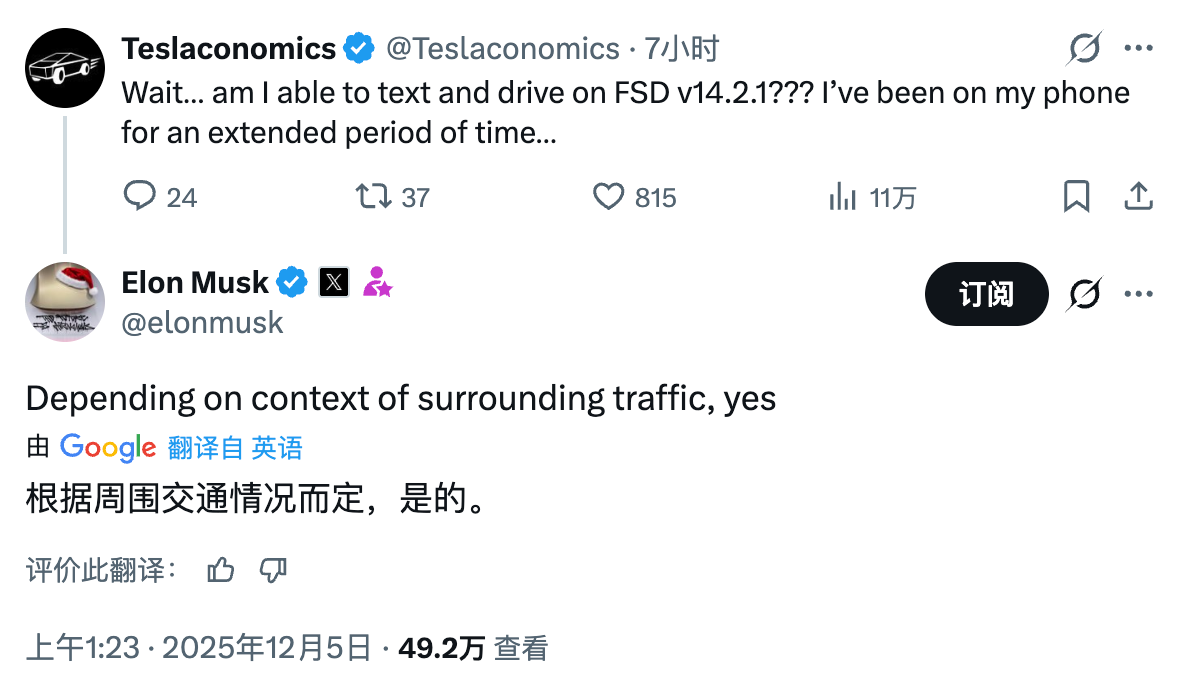Open more options menu on Elon Musk's tweet
1178x682 pixels.
pos(1139,294)
